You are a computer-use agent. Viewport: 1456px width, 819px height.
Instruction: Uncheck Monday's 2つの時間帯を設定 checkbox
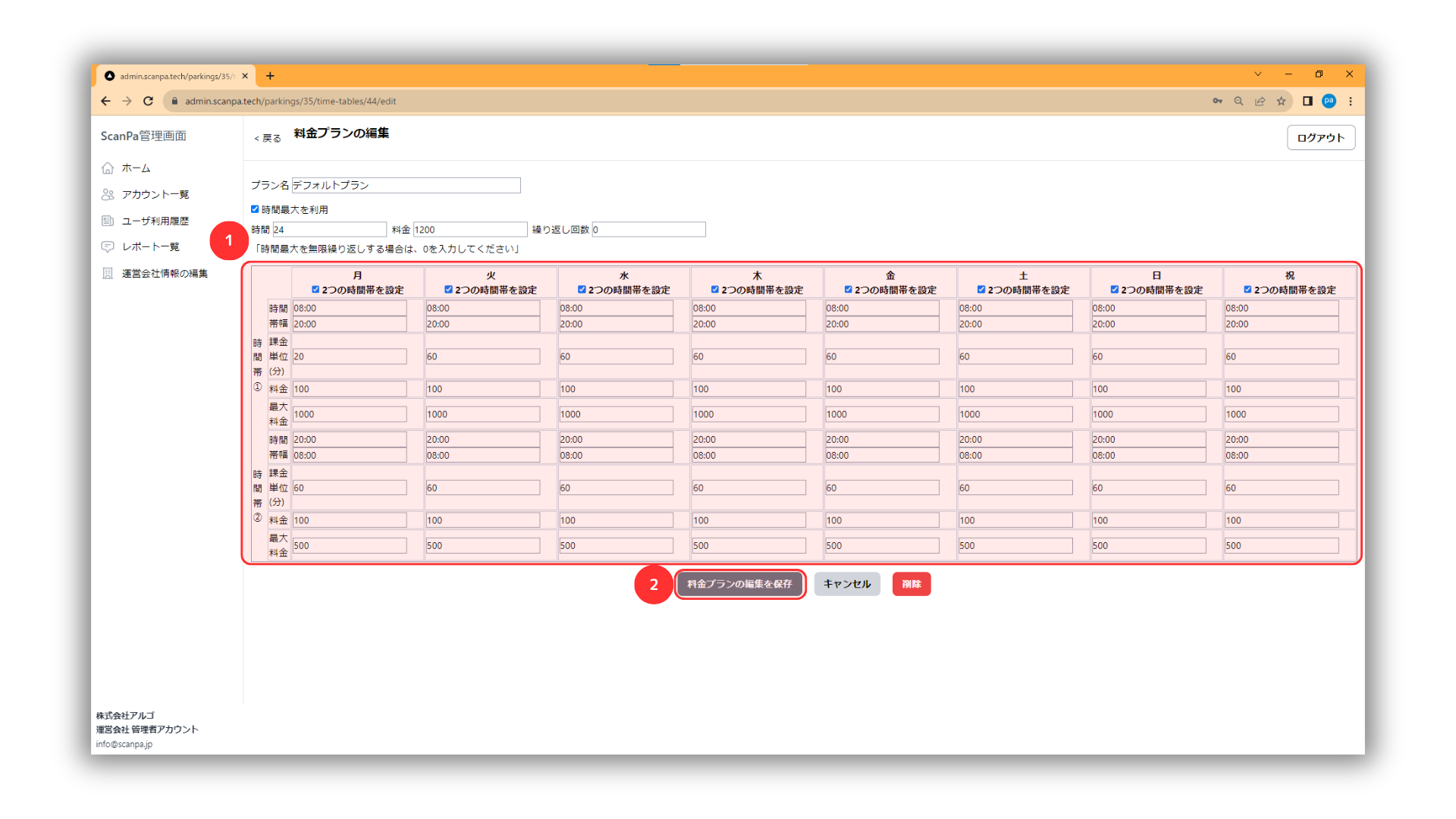point(315,290)
